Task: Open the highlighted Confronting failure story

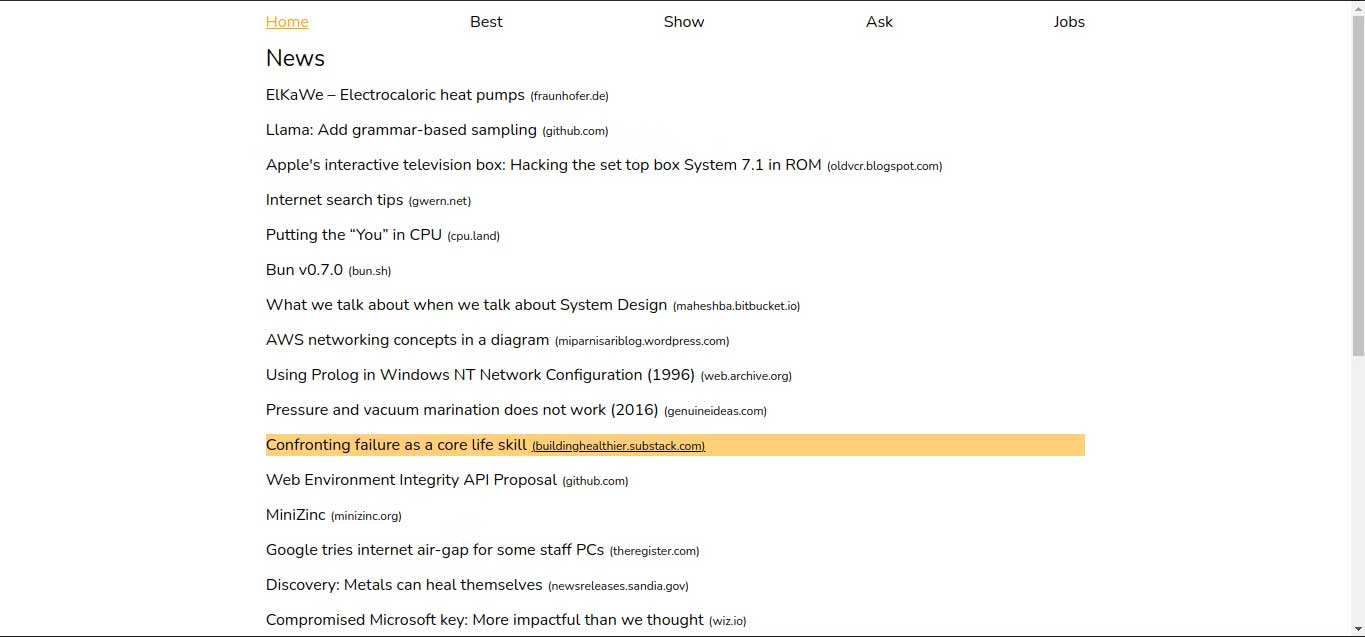Action: tap(396, 444)
